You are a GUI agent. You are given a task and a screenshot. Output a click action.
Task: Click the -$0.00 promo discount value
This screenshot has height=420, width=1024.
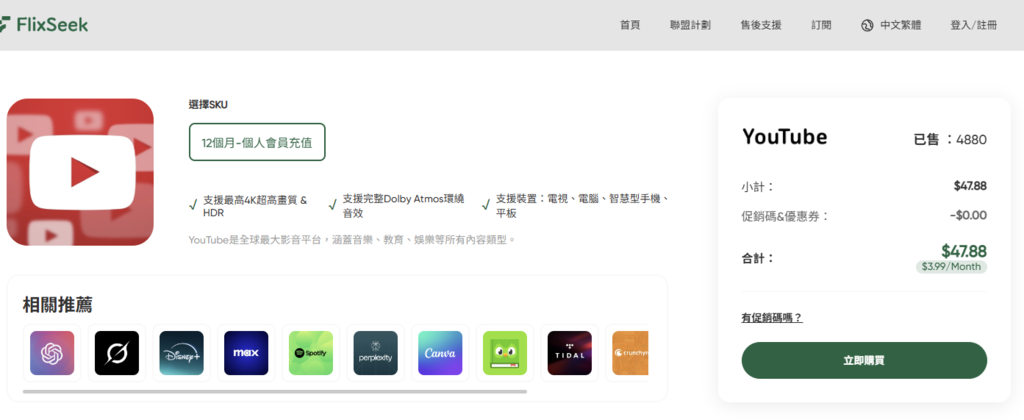968,216
